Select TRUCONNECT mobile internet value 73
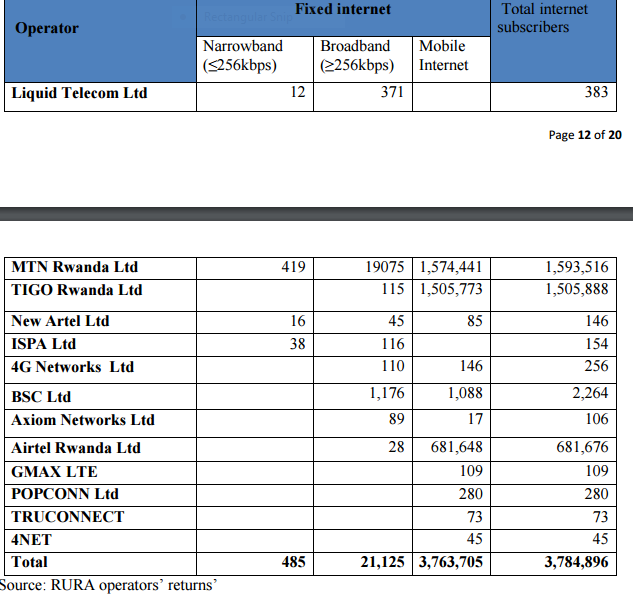The width and height of the screenshot is (633, 598). tap(475, 517)
